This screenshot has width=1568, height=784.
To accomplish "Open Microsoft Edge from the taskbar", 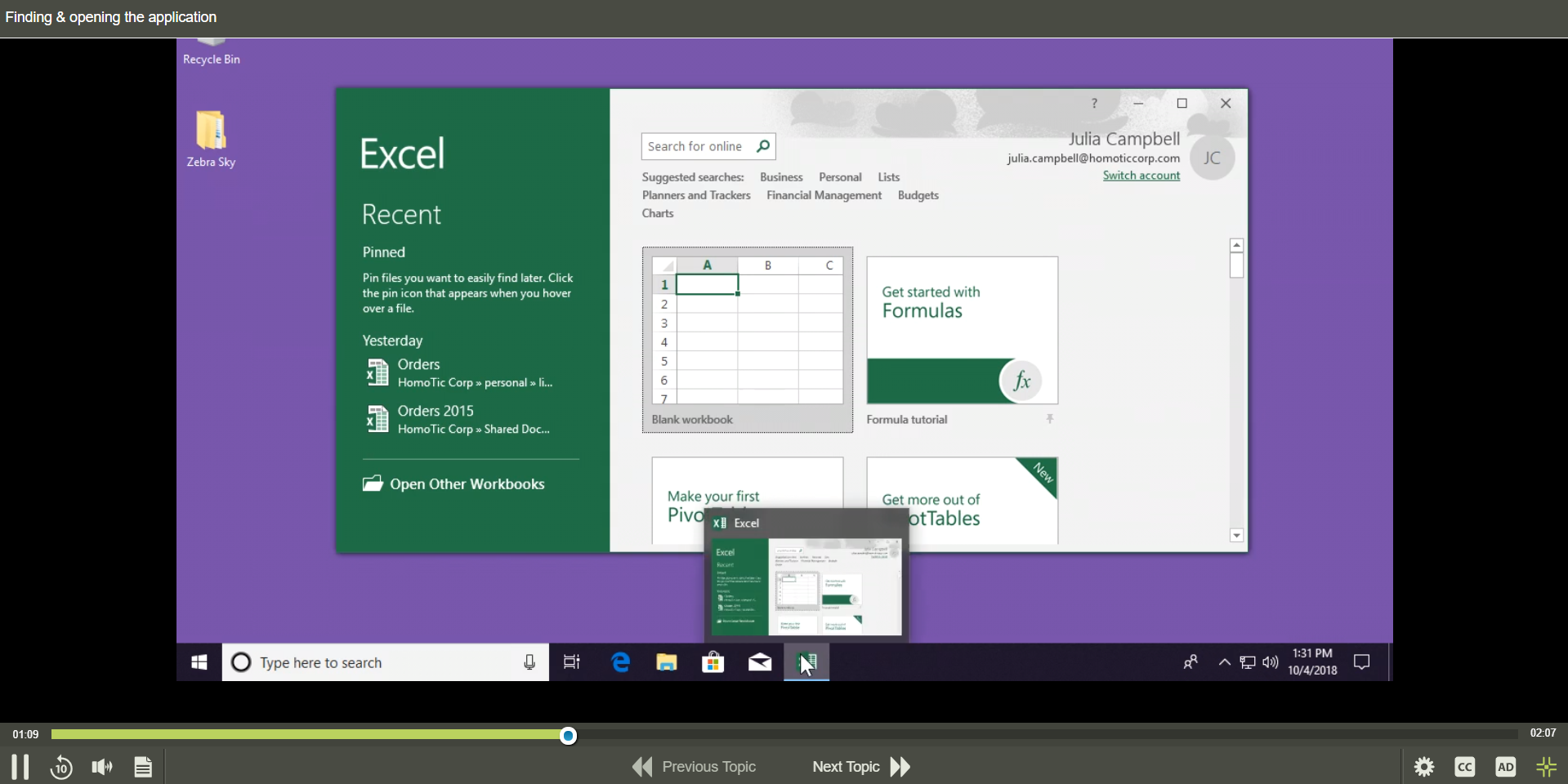I will tap(619, 662).
